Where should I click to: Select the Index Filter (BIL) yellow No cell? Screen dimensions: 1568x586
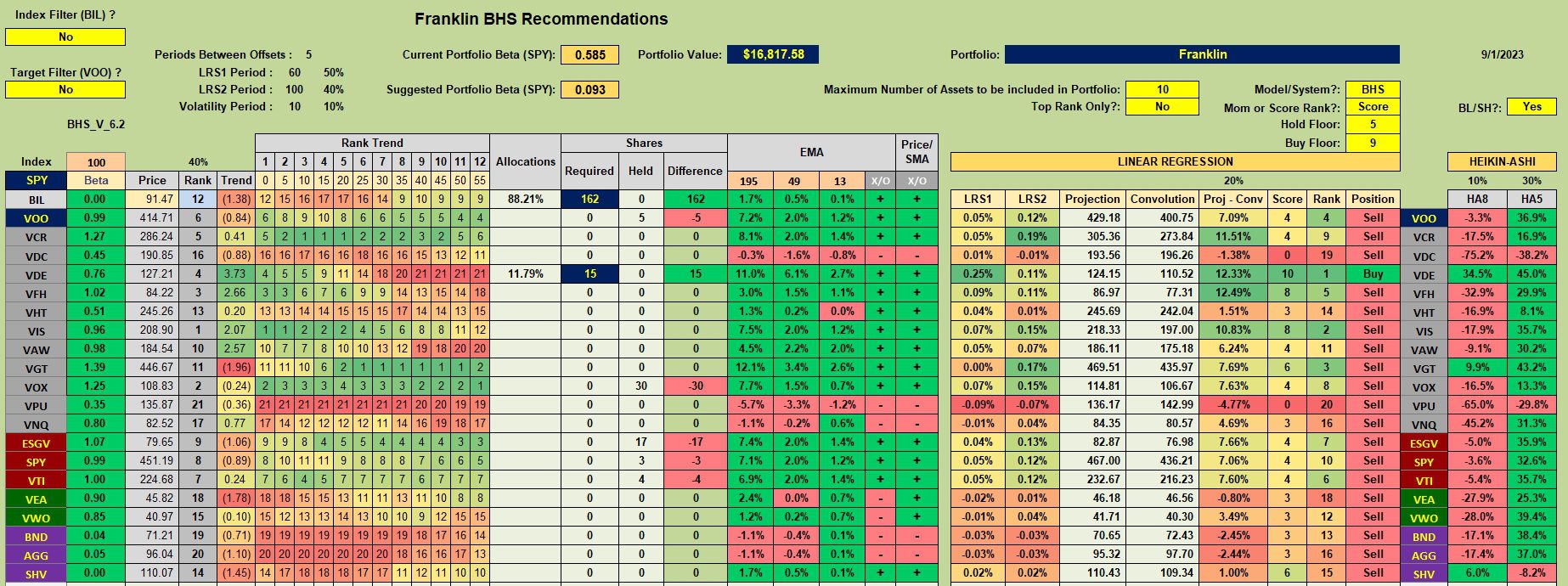(65, 37)
